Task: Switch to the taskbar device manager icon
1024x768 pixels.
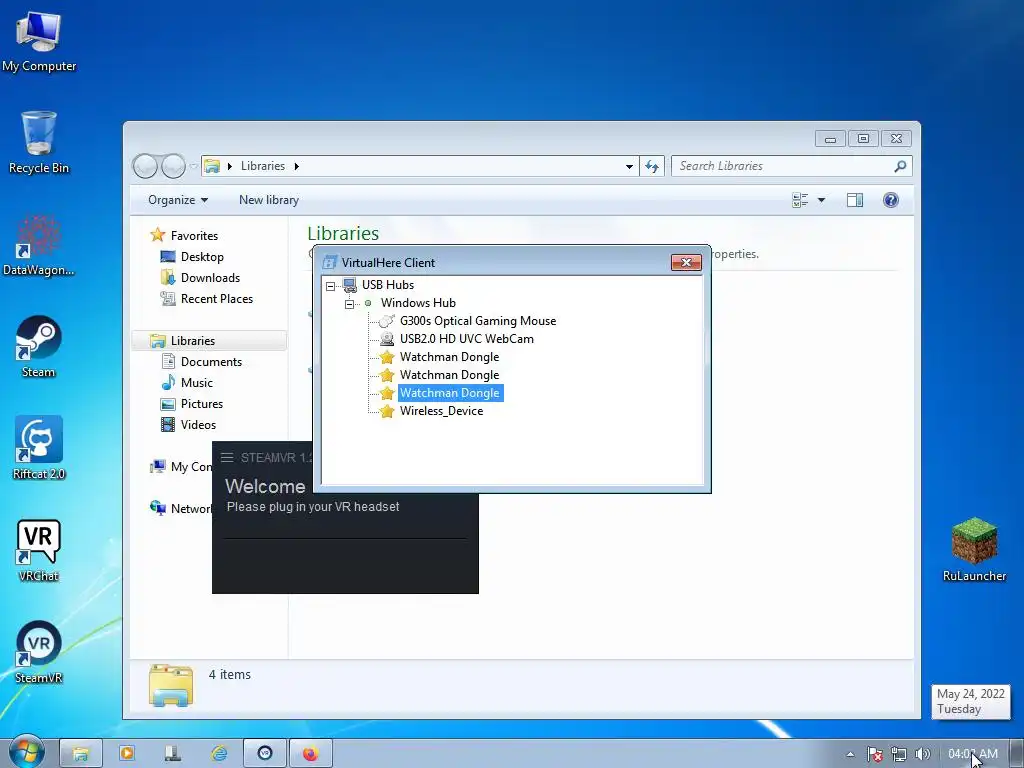Action: click(x=172, y=754)
